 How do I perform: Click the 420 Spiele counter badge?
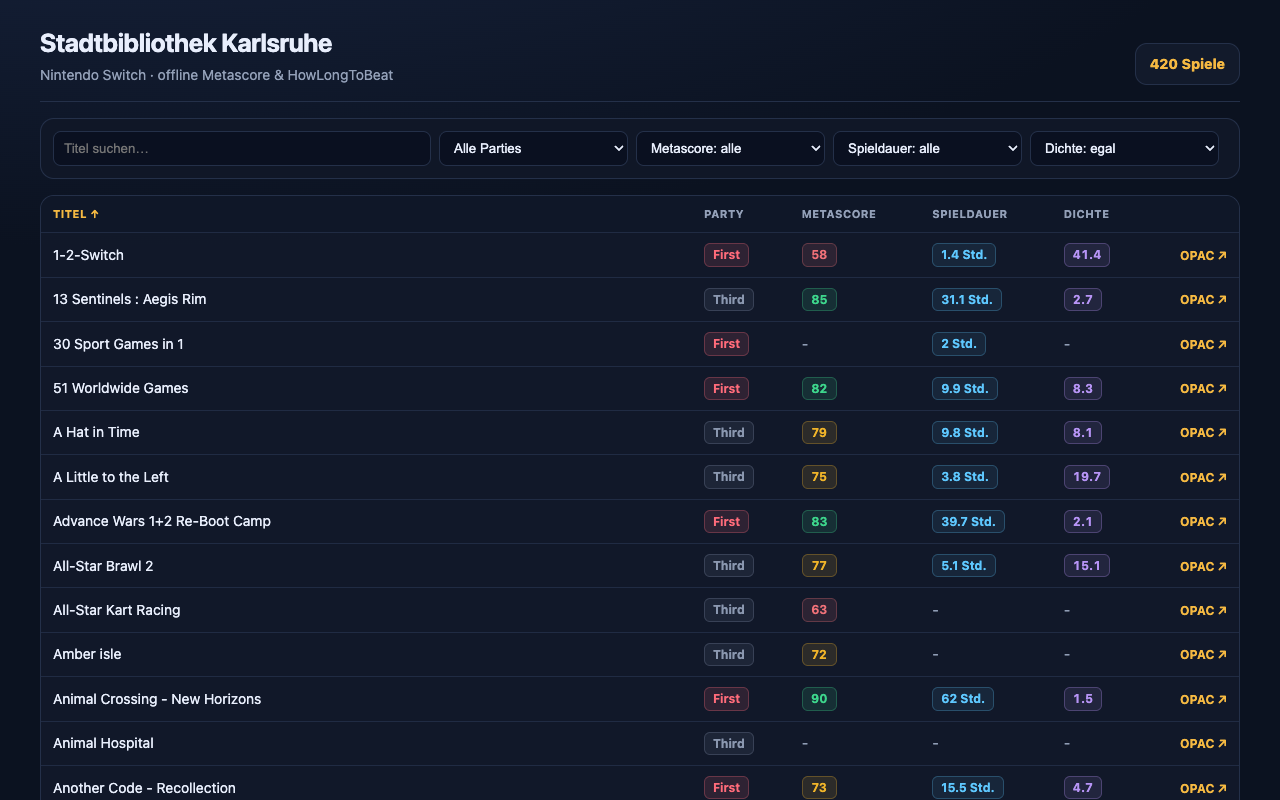[x=1187, y=64]
